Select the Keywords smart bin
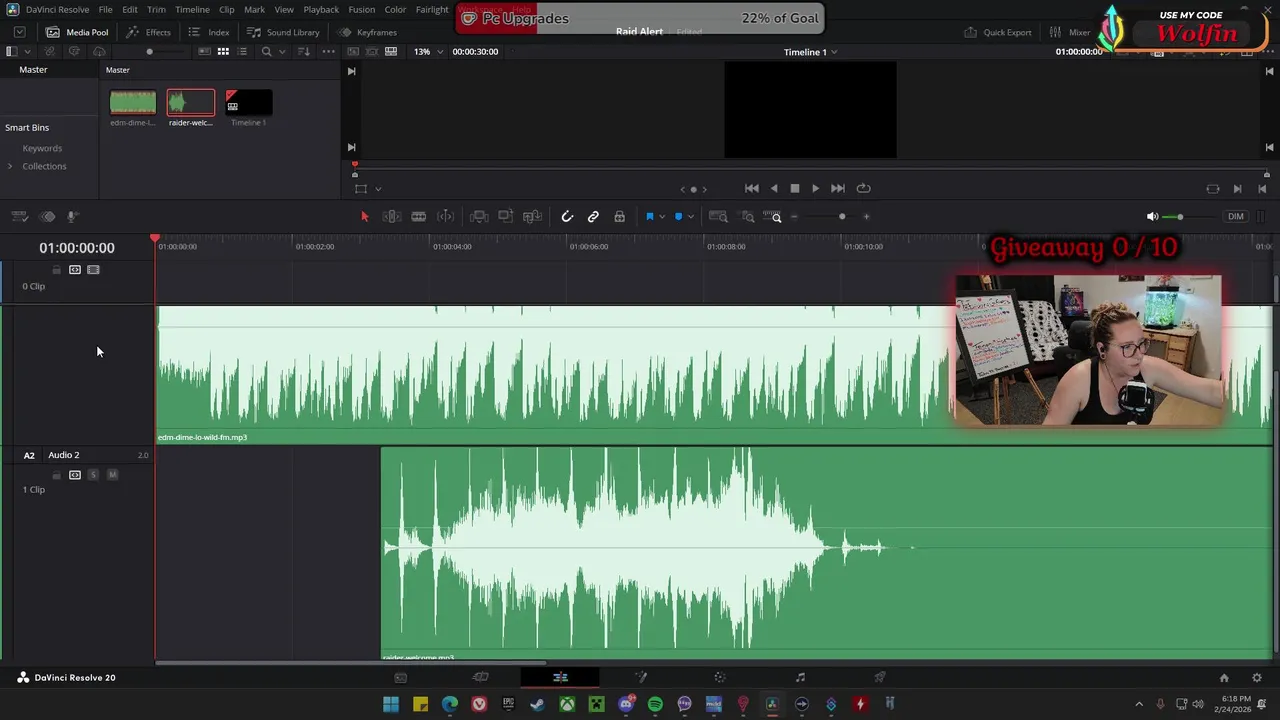 pos(42,148)
